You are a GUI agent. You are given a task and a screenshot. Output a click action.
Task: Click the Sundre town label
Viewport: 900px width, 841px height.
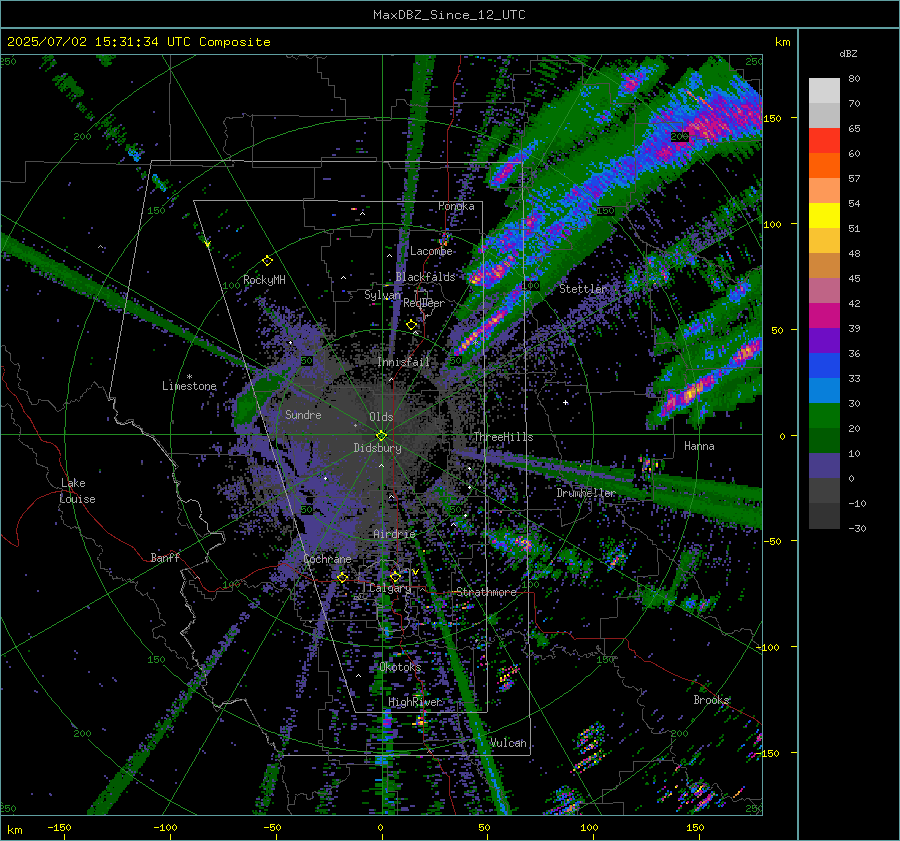(303, 414)
